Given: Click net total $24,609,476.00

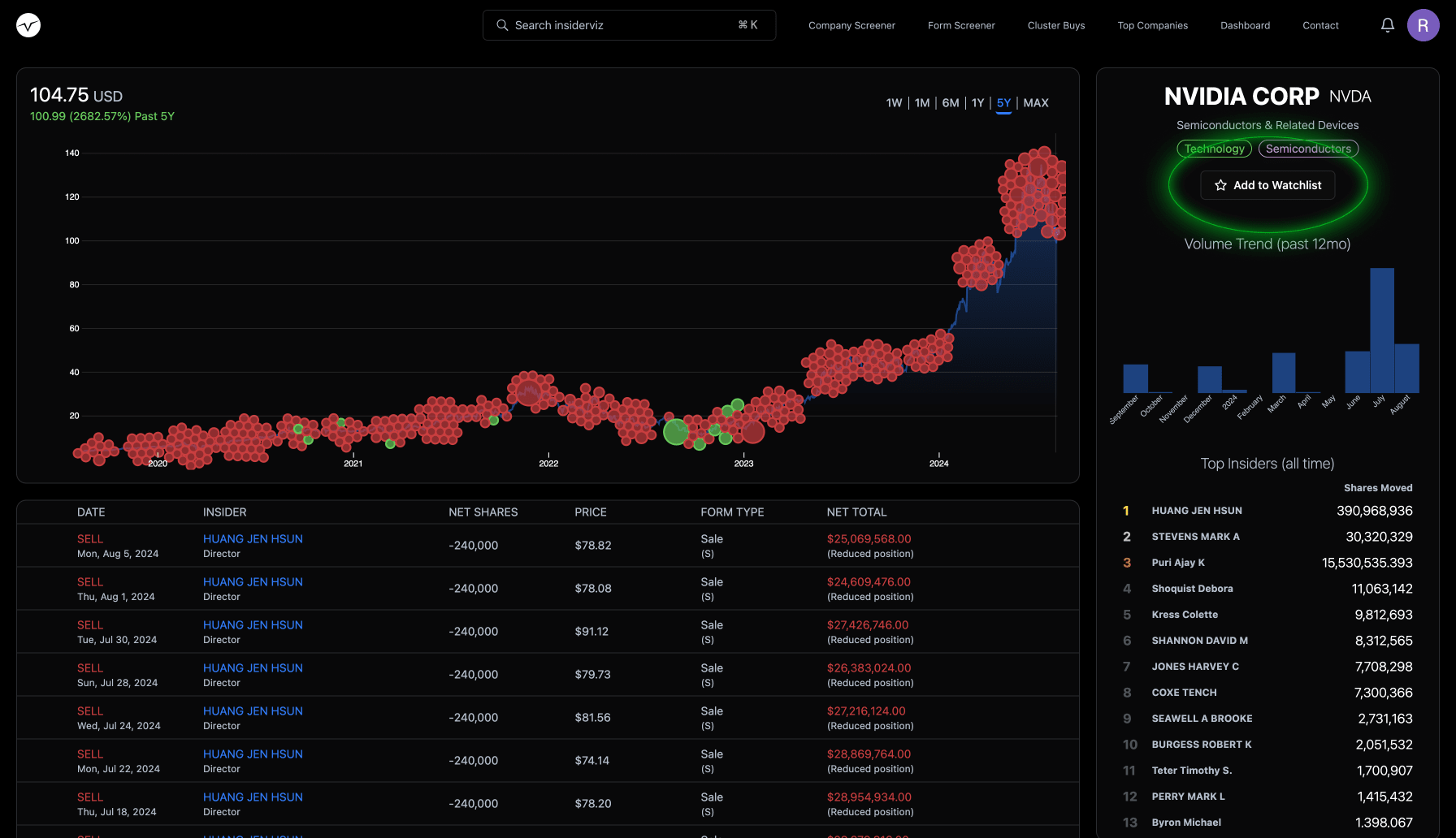Looking at the screenshot, I should point(869,582).
